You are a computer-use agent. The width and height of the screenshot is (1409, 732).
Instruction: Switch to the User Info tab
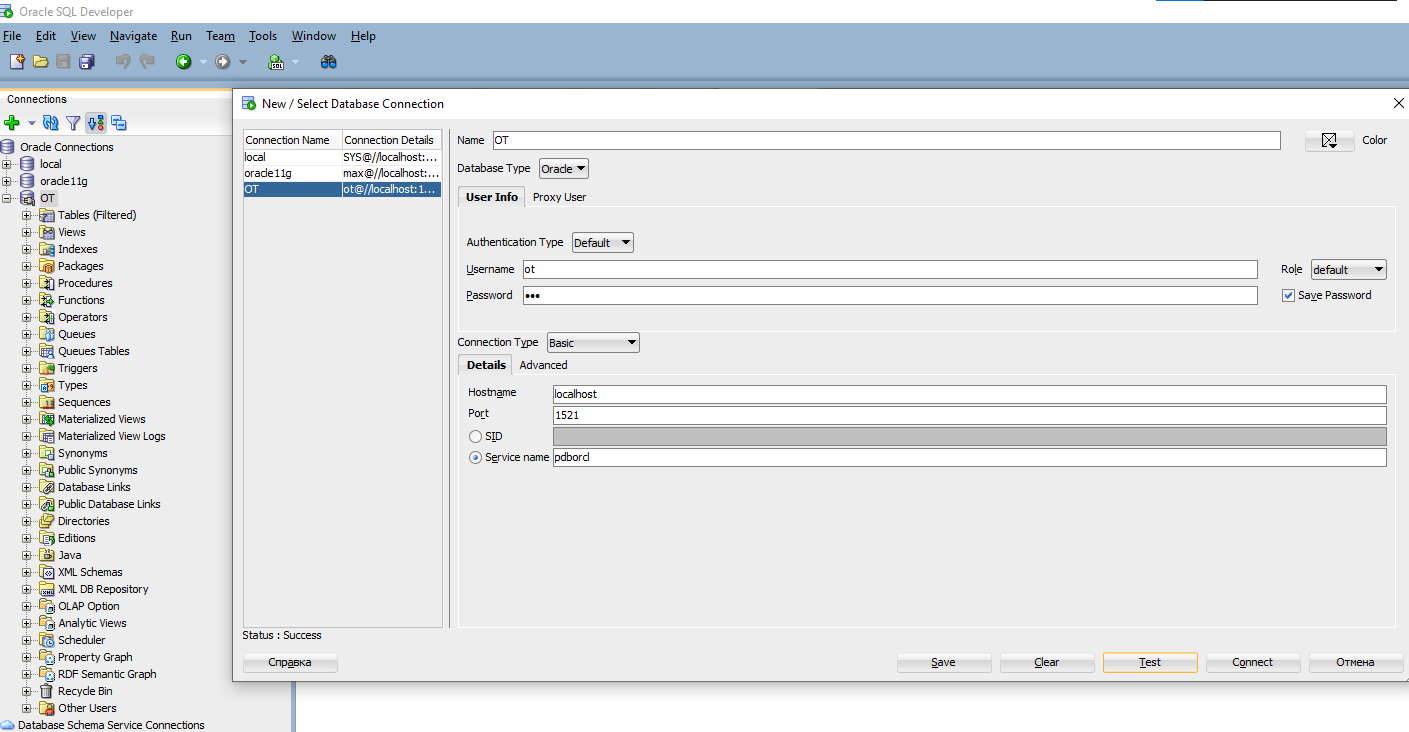point(492,197)
